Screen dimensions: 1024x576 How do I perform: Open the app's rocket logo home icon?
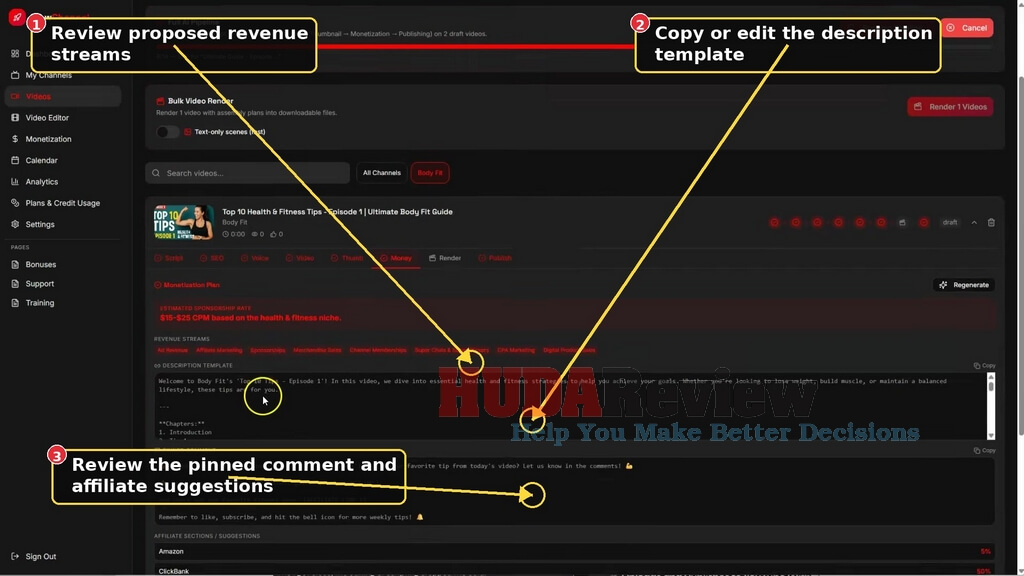point(17,18)
